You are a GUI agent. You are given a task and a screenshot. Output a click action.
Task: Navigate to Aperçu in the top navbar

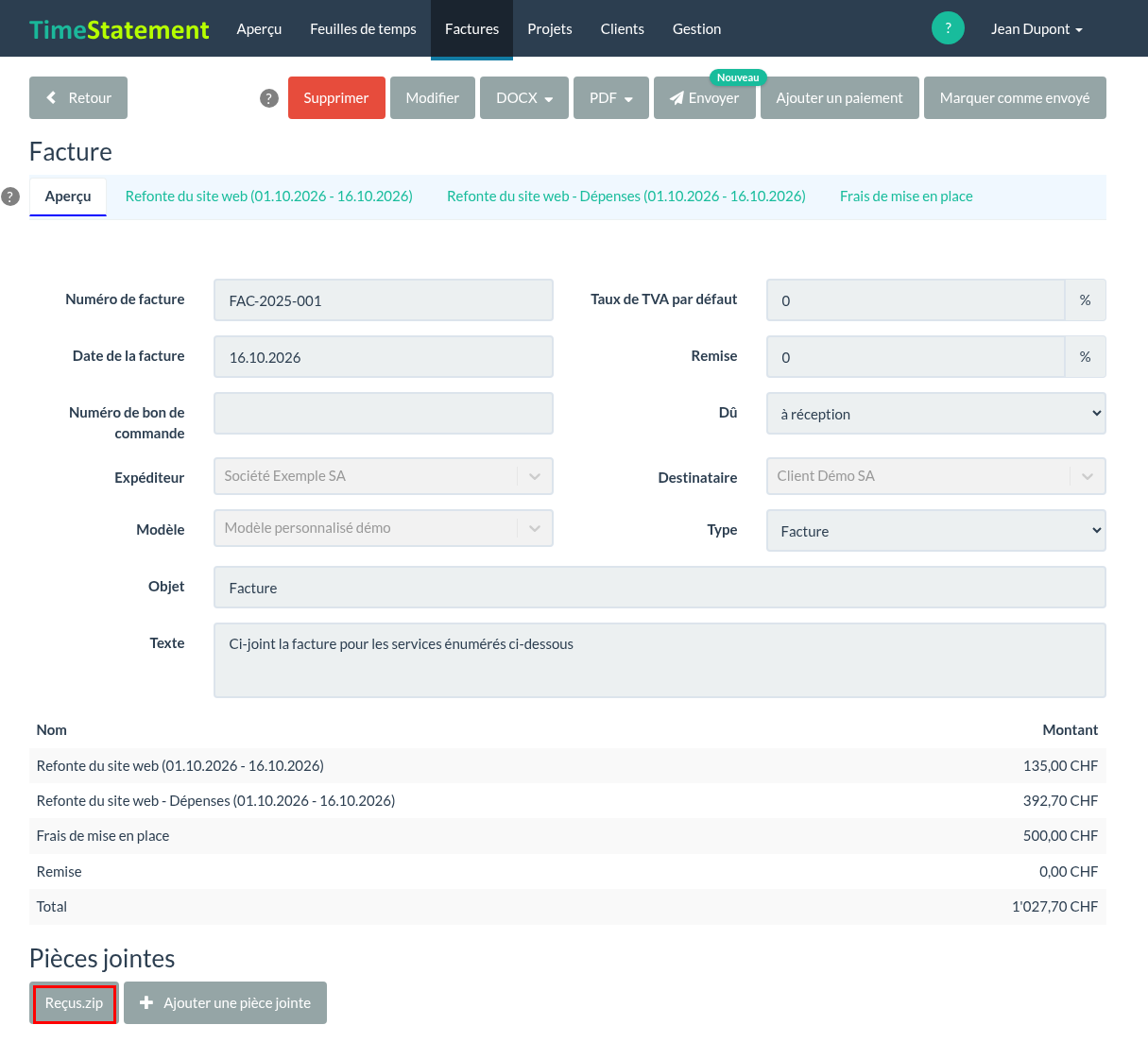click(259, 29)
